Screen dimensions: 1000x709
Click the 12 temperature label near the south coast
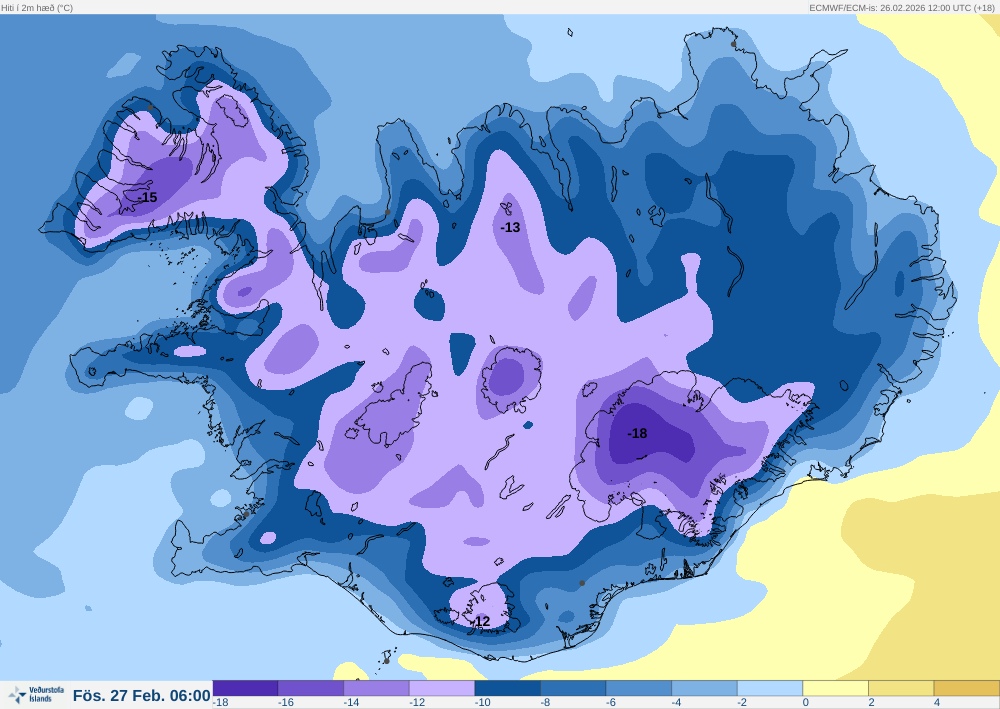click(x=482, y=621)
